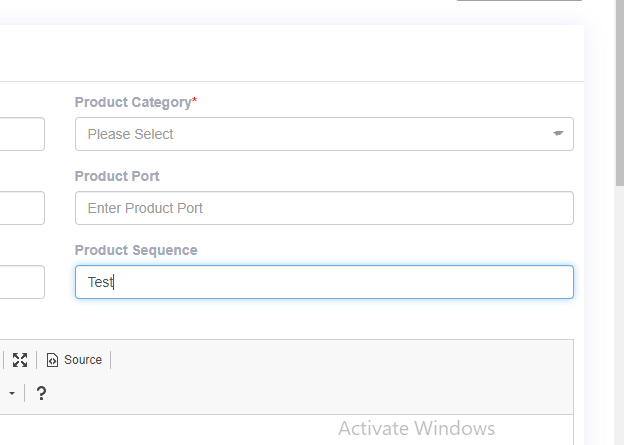
Task: Click the Product Sequence label
Action: click(136, 250)
